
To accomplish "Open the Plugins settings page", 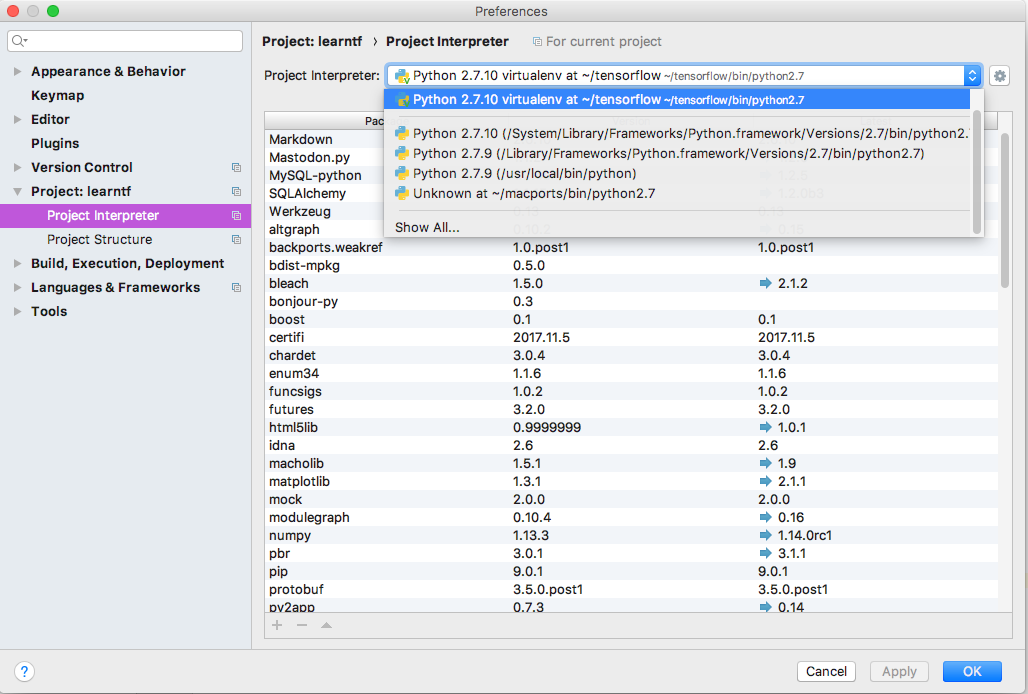I will point(55,143).
